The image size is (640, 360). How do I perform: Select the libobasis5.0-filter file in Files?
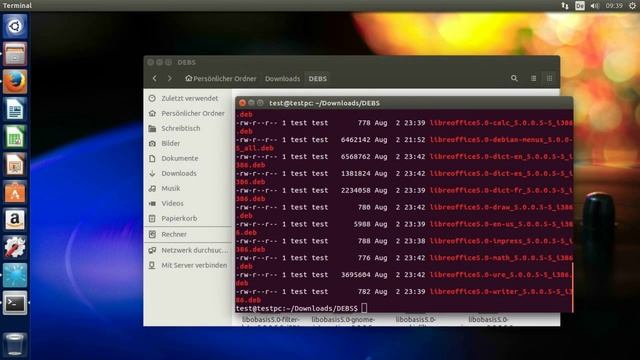pyautogui.click(x=271, y=320)
